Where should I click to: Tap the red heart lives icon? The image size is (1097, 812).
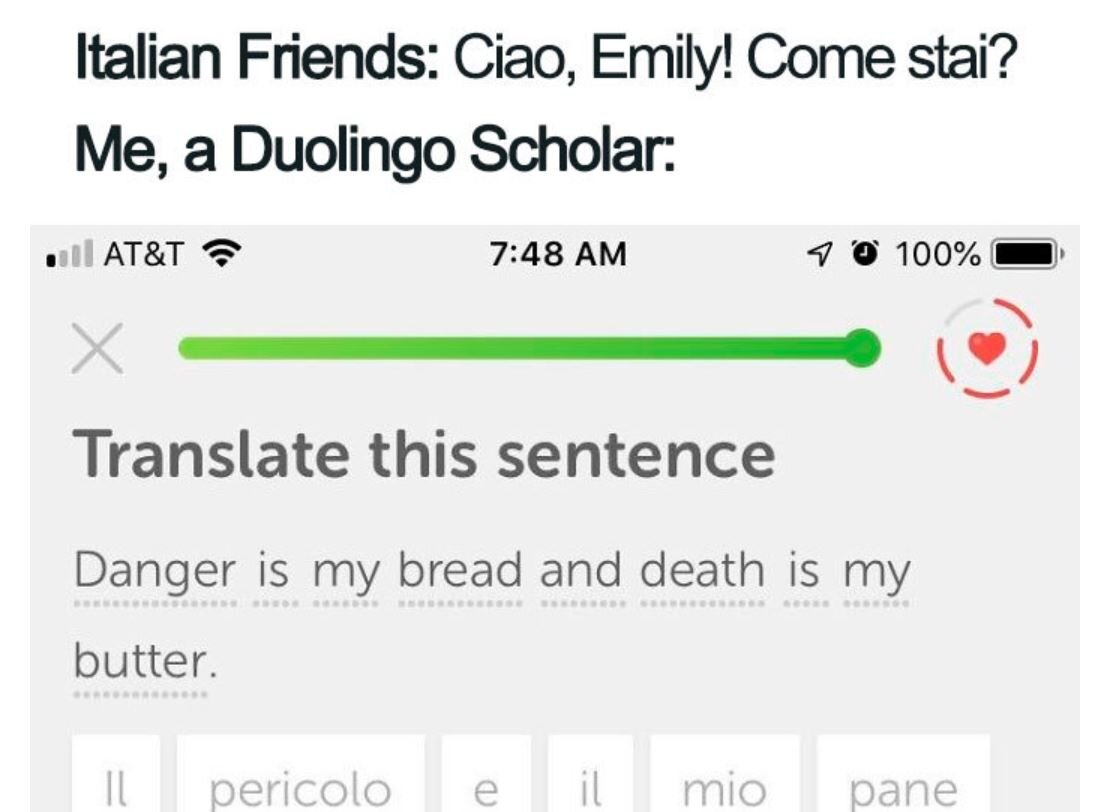click(989, 349)
